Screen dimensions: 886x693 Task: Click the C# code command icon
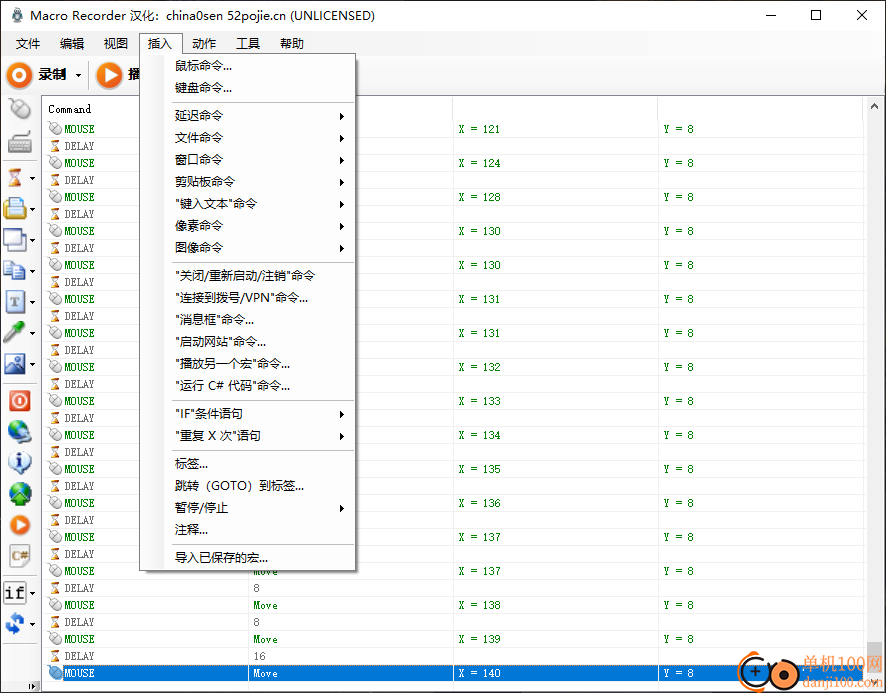[20, 556]
